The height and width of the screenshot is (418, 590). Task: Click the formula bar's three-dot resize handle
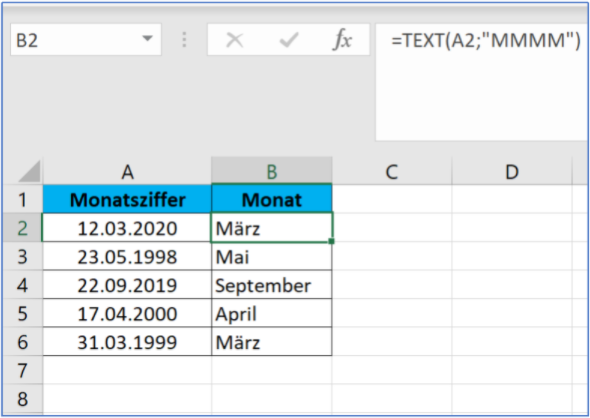click(184, 40)
